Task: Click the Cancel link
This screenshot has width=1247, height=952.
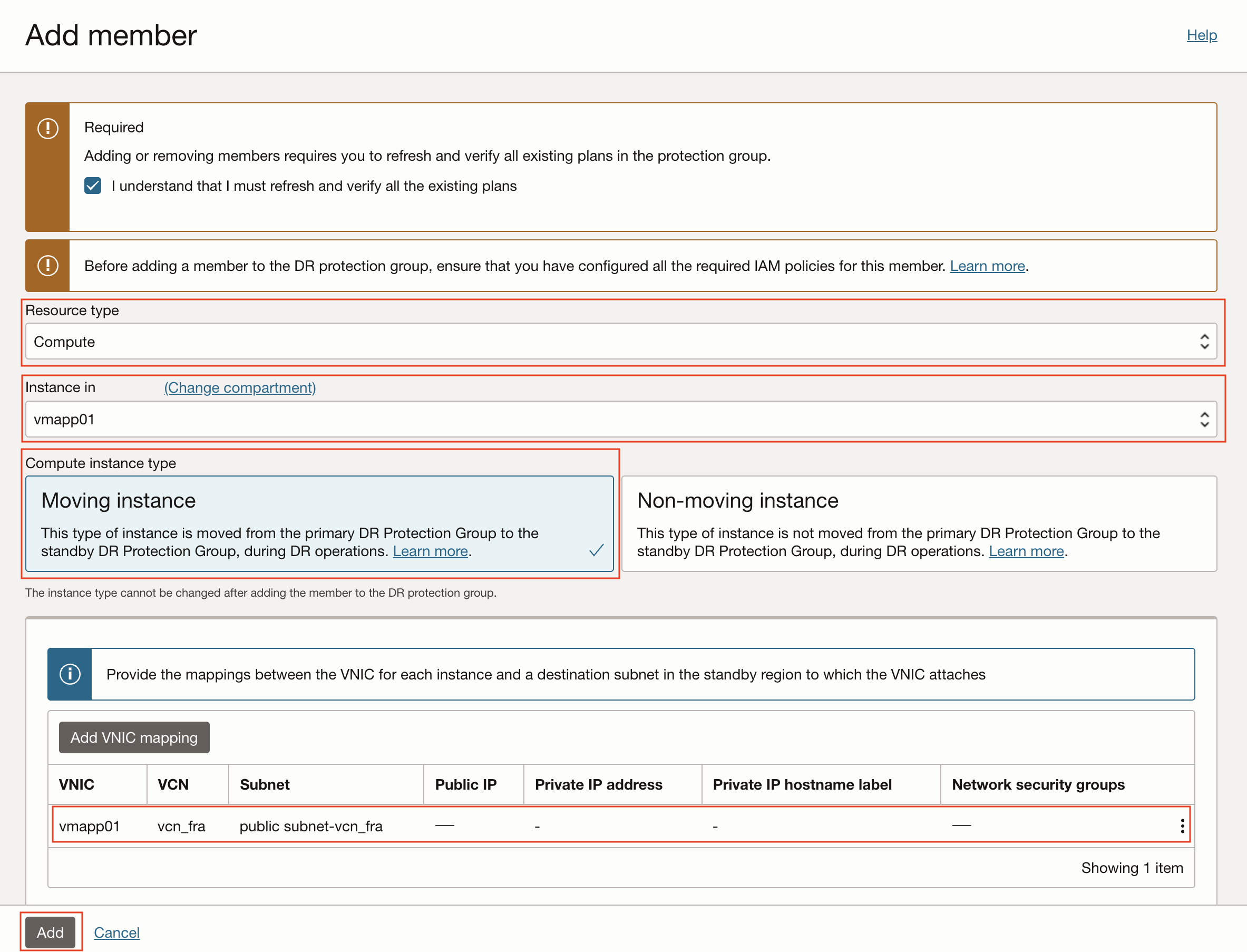Action: [116, 932]
